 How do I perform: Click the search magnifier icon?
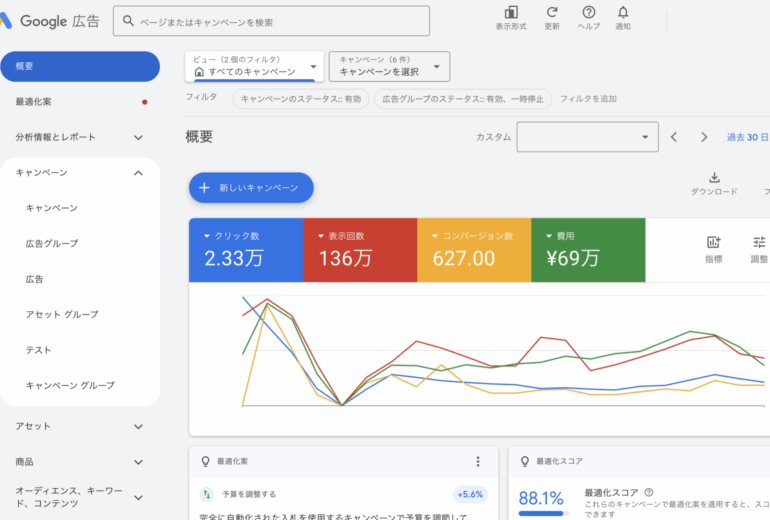[x=128, y=21]
